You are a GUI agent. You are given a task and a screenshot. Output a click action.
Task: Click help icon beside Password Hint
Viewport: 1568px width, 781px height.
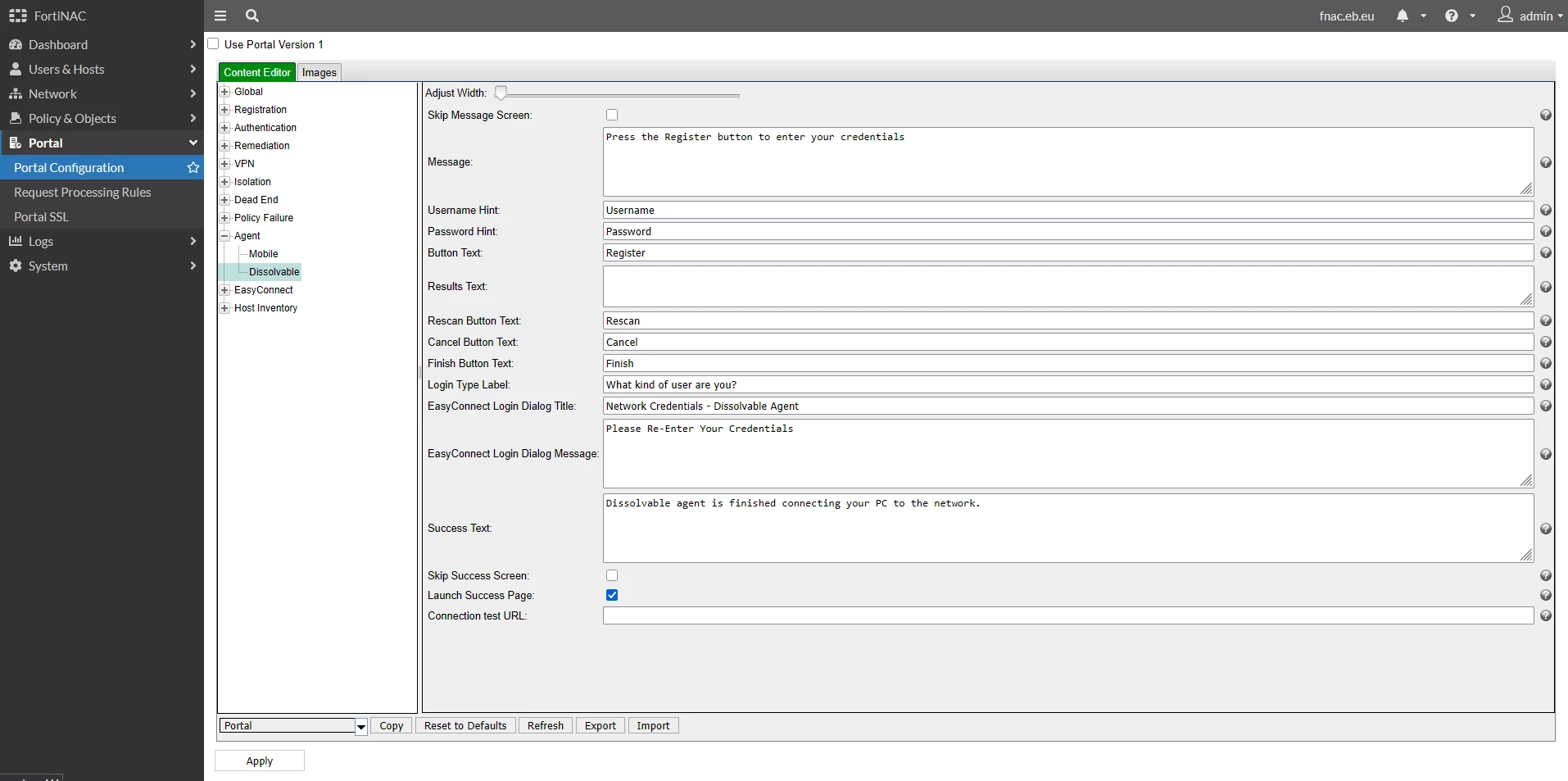coord(1546,232)
